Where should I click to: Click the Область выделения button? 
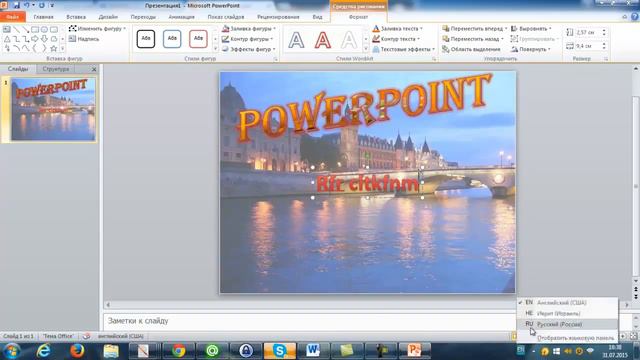[471, 49]
